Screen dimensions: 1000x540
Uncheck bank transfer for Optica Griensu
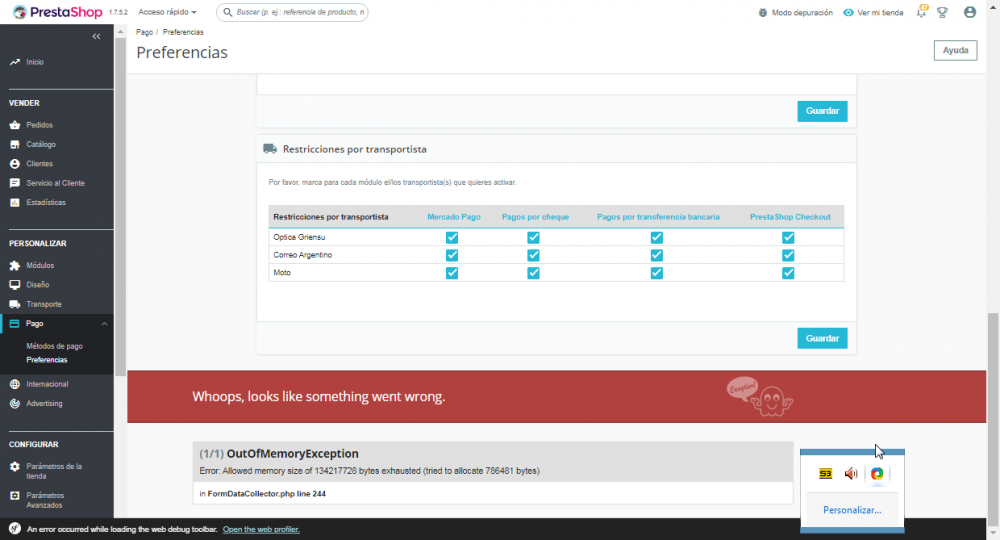pyautogui.click(x=656, y=237)
